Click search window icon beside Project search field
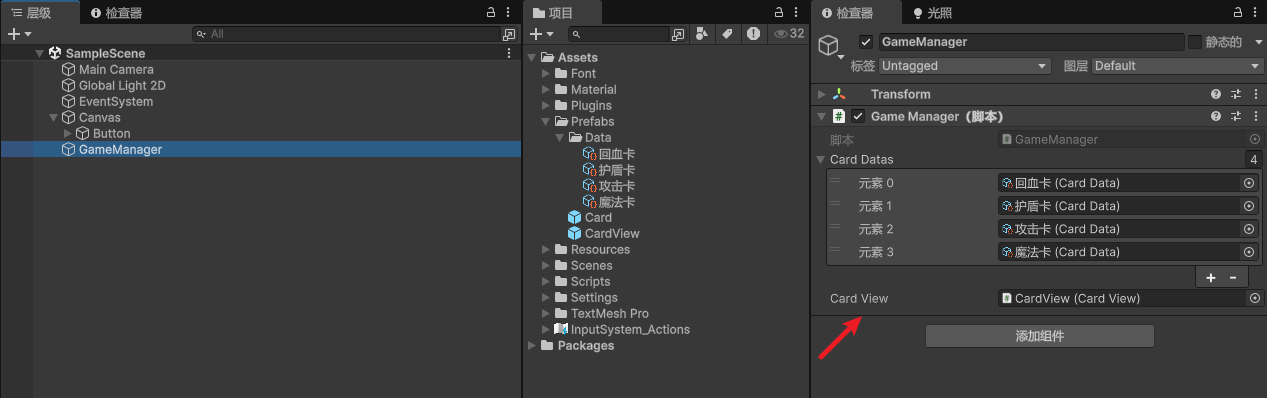Image resolution: width=1267 pixels, height=398 pixels. (679, 34)
